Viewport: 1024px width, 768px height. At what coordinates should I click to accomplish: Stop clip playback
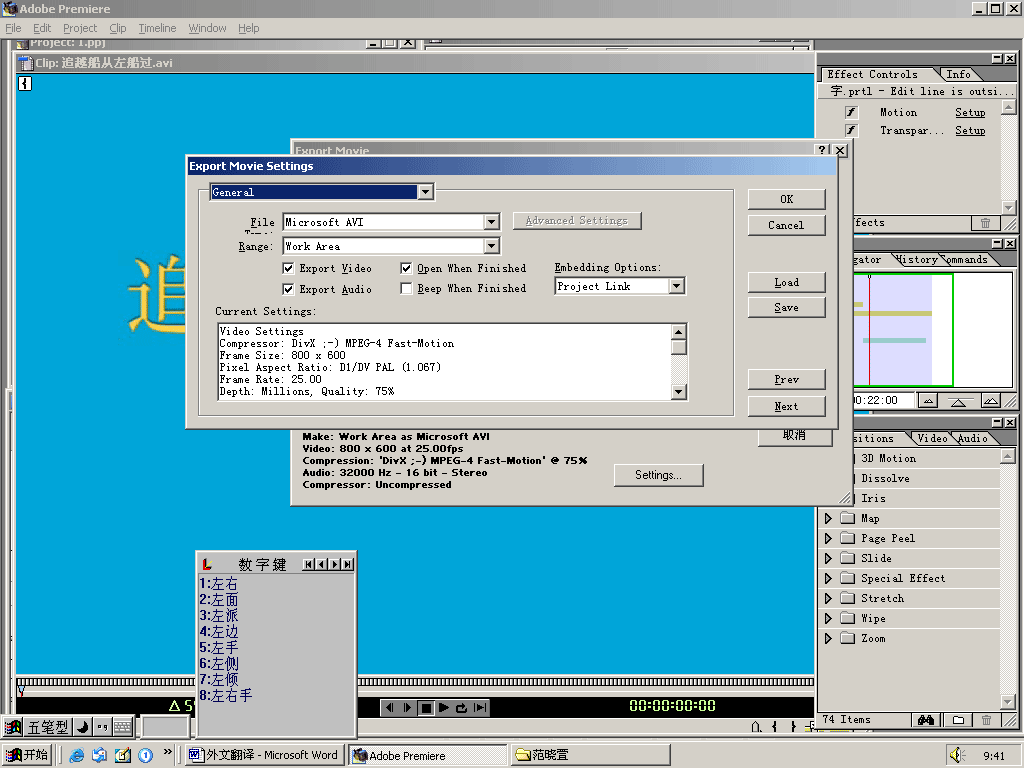pos(426,707)
